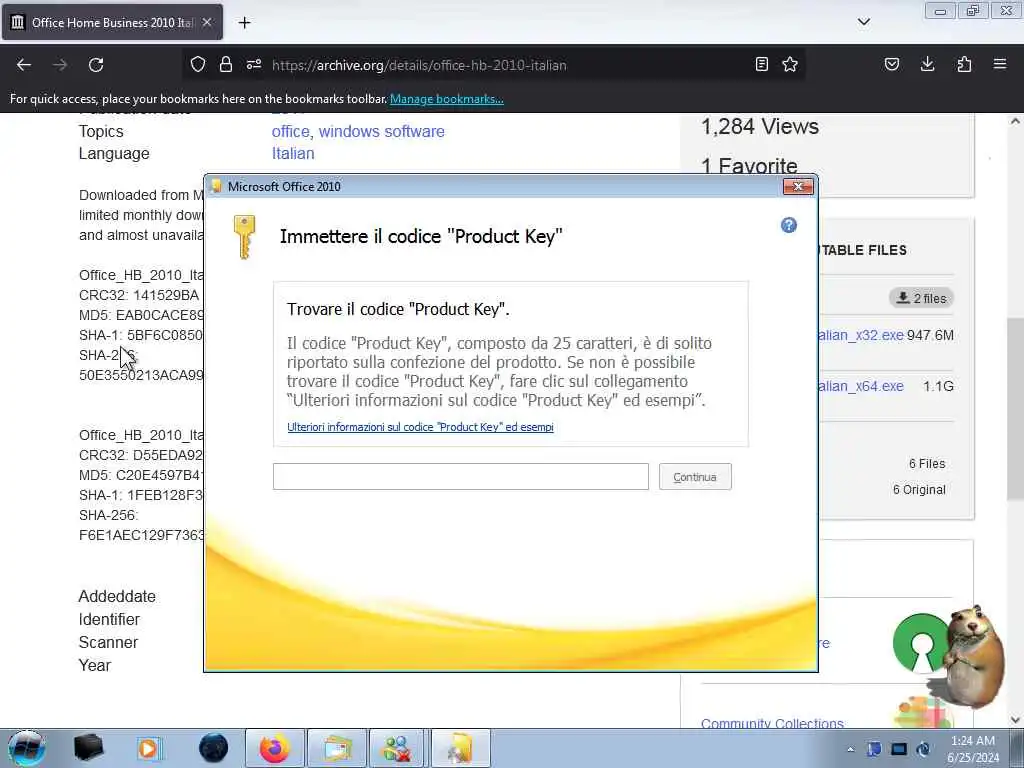This screenshot has height=768, width=1024.
Task: Show hidden tray icons arrow
Action: [x=850, y=749]
